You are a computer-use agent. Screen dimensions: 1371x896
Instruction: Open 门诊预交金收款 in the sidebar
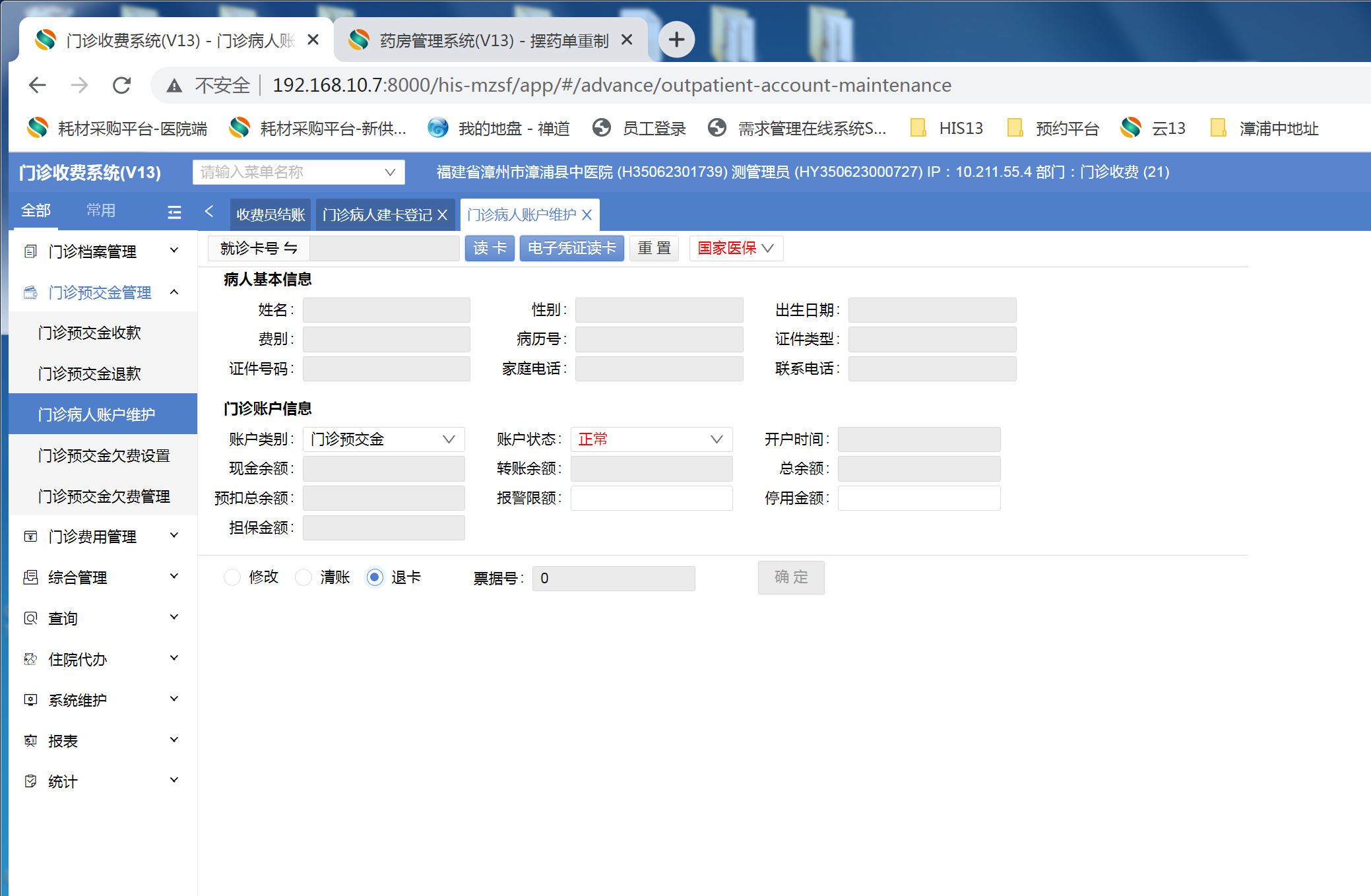(x=90, y=333)
